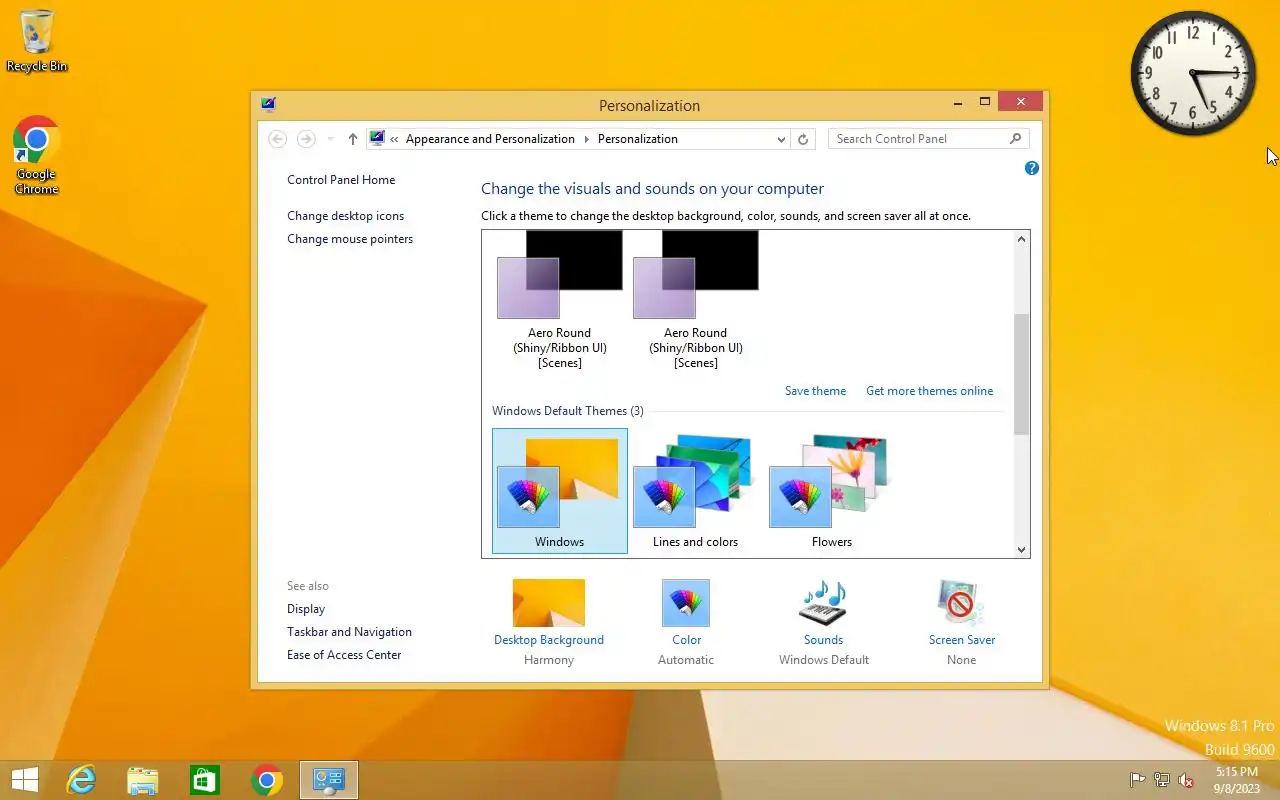Open Control Panel Home link
Screen dimensions: 1280x800
(x=341, y=180)
